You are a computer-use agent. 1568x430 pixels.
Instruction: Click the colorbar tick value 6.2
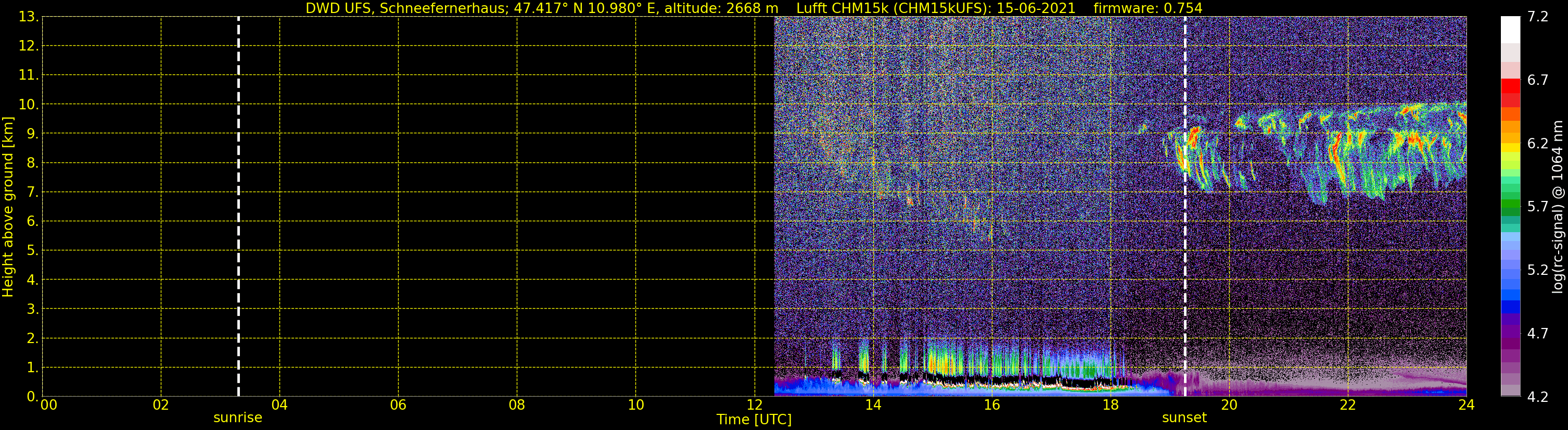[x=1538, y=143]
